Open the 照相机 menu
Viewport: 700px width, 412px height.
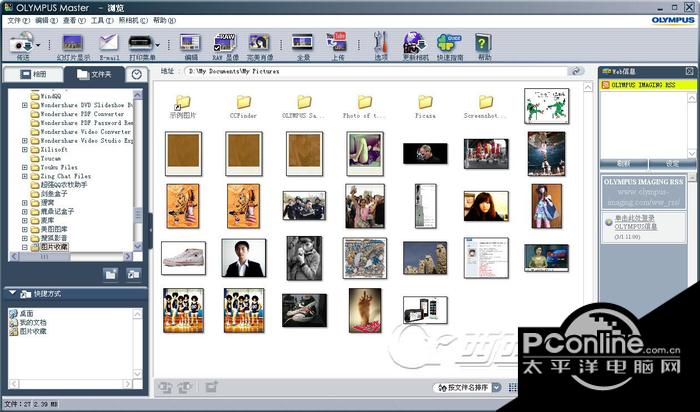133,21
